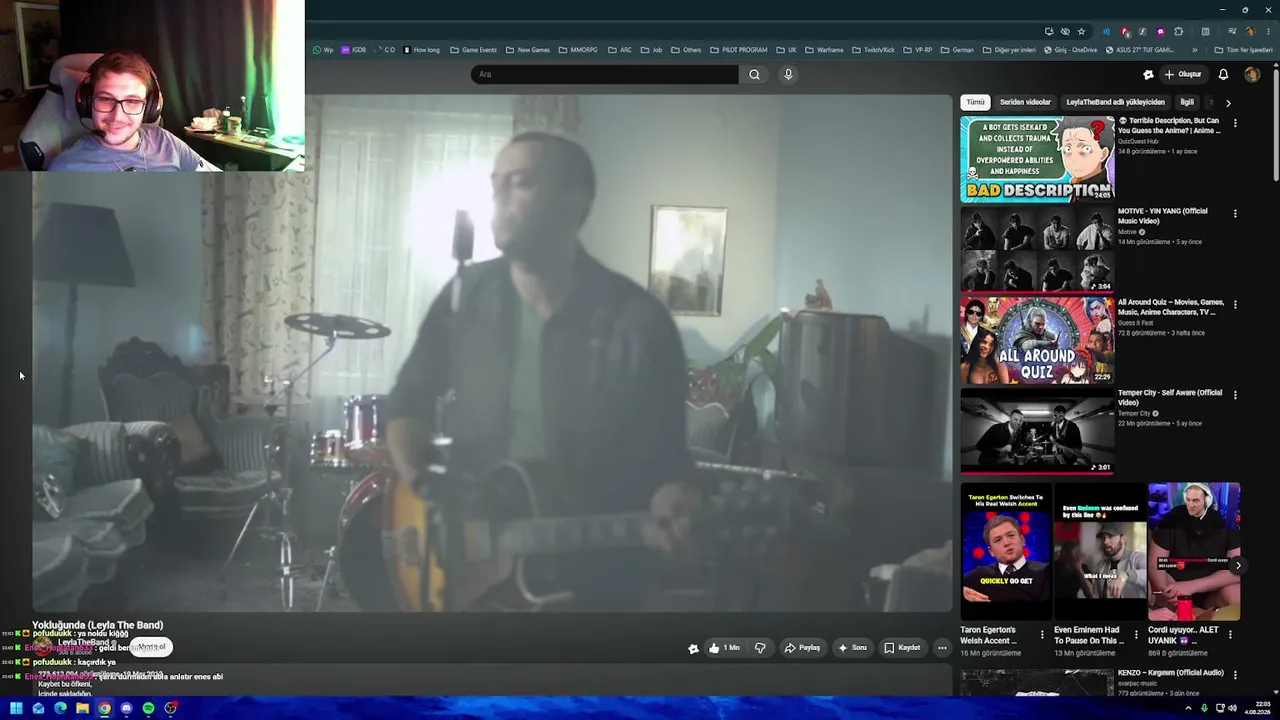Viewport: 1280px width, 720px height.
Task: Open the 'Even Eminem Had To Pause' short
Action: coord(1100,552)
